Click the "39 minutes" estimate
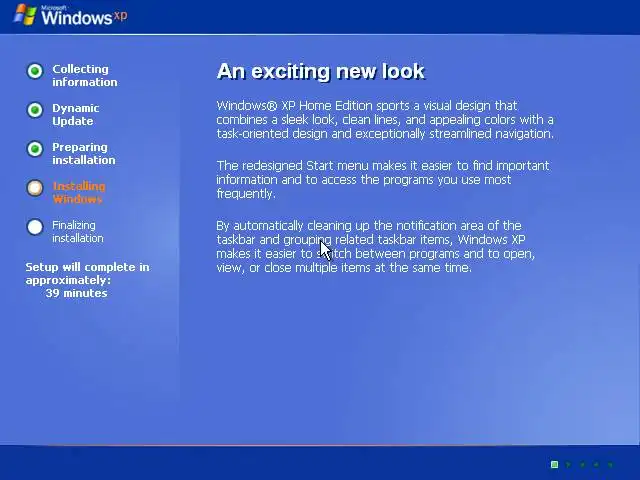Image resolution: width=640 pixels, height=480 pixels. tap(77, 293)
